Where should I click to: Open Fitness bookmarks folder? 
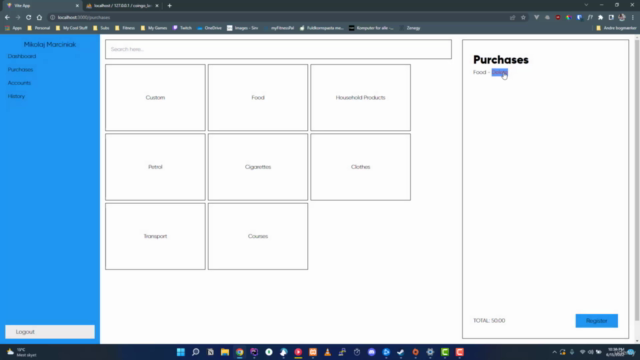(x=125, y=28)
